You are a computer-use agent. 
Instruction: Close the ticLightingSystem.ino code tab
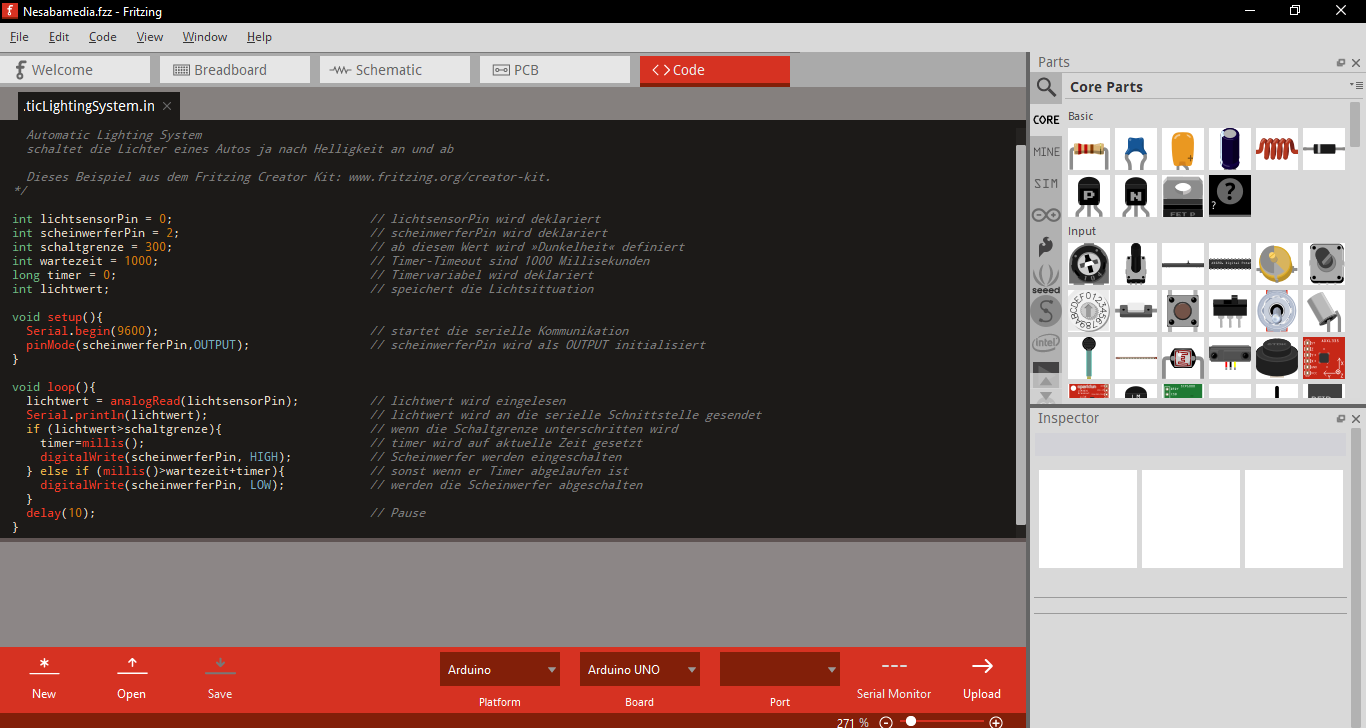click(x=167, y=106)
